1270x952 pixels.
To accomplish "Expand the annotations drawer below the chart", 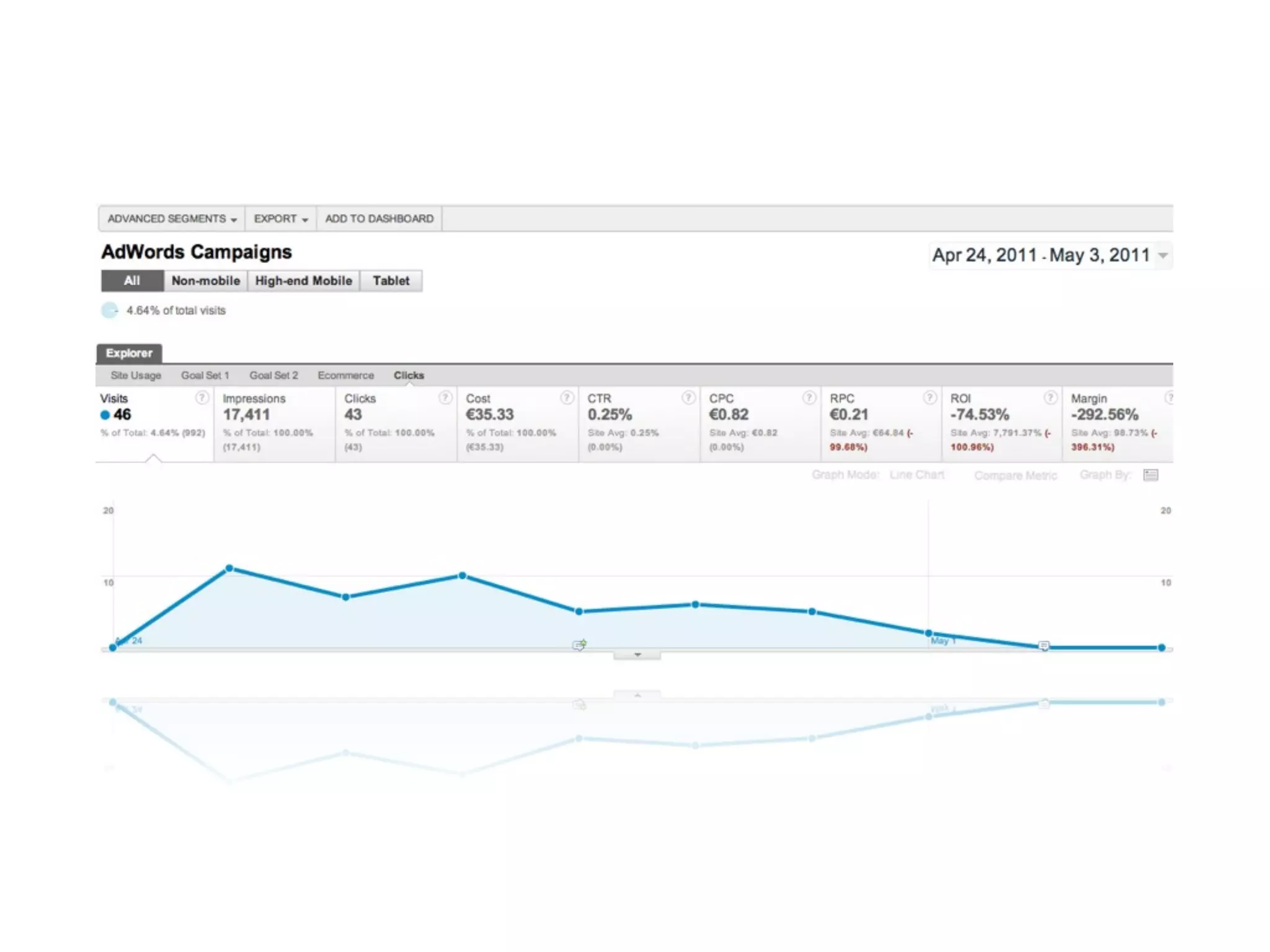I will pos(637,655).
